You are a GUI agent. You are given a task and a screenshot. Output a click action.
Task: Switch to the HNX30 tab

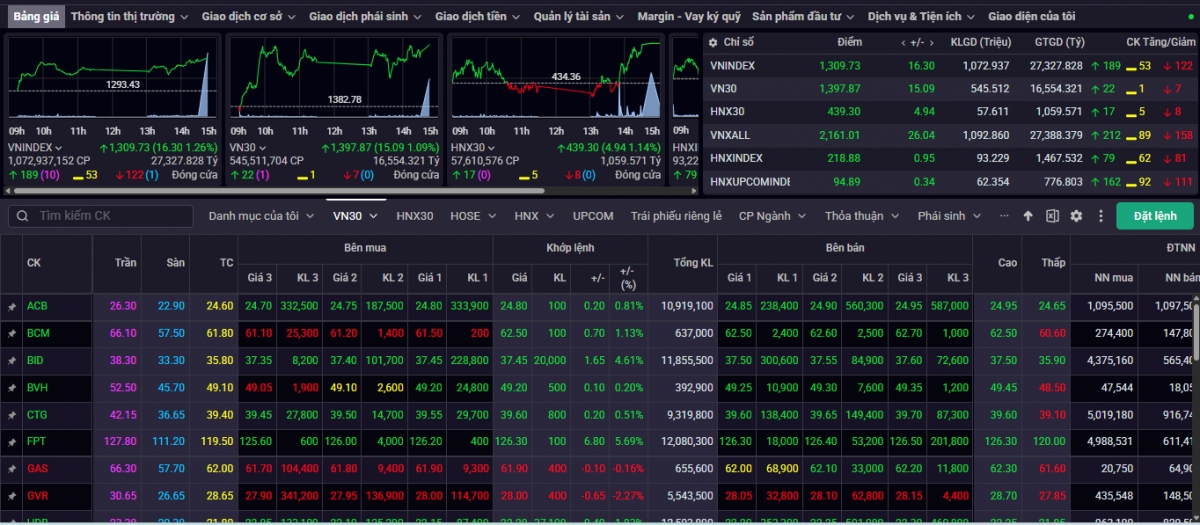coord(414,216)
